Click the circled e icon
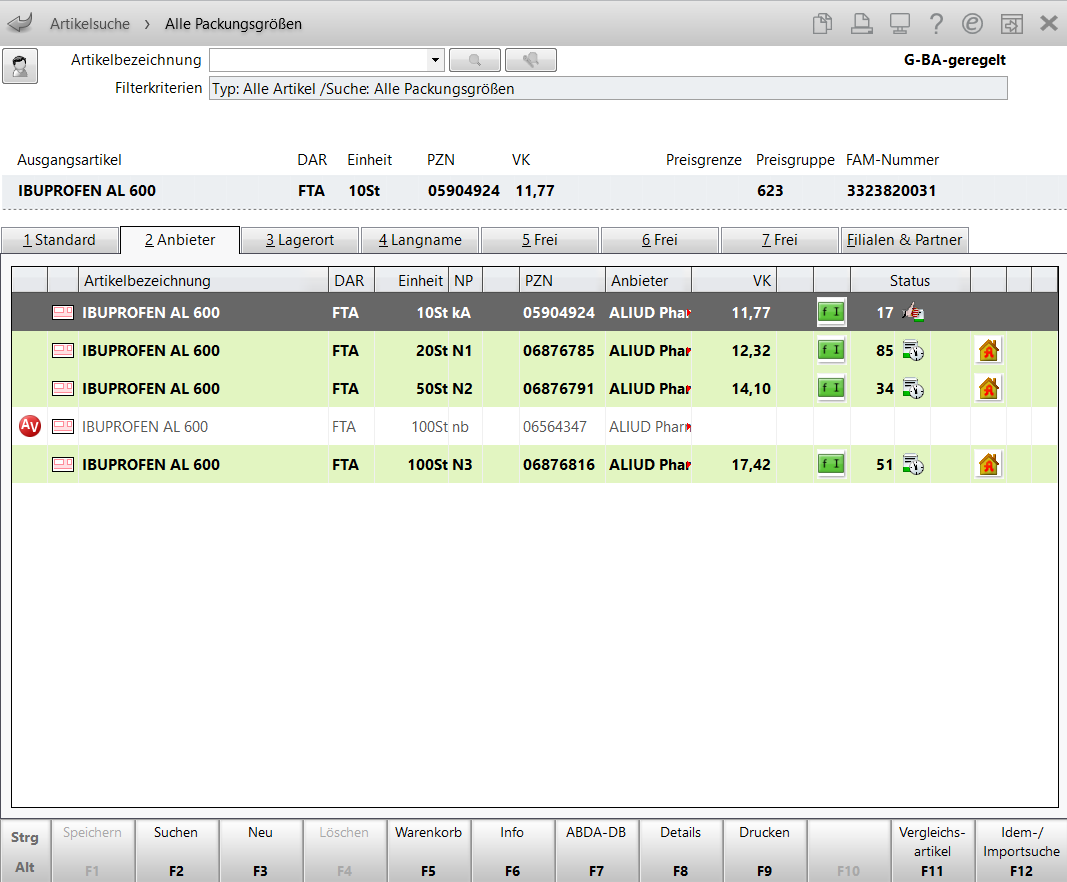This screenshot has width=1067, height=882. (972, 24)
